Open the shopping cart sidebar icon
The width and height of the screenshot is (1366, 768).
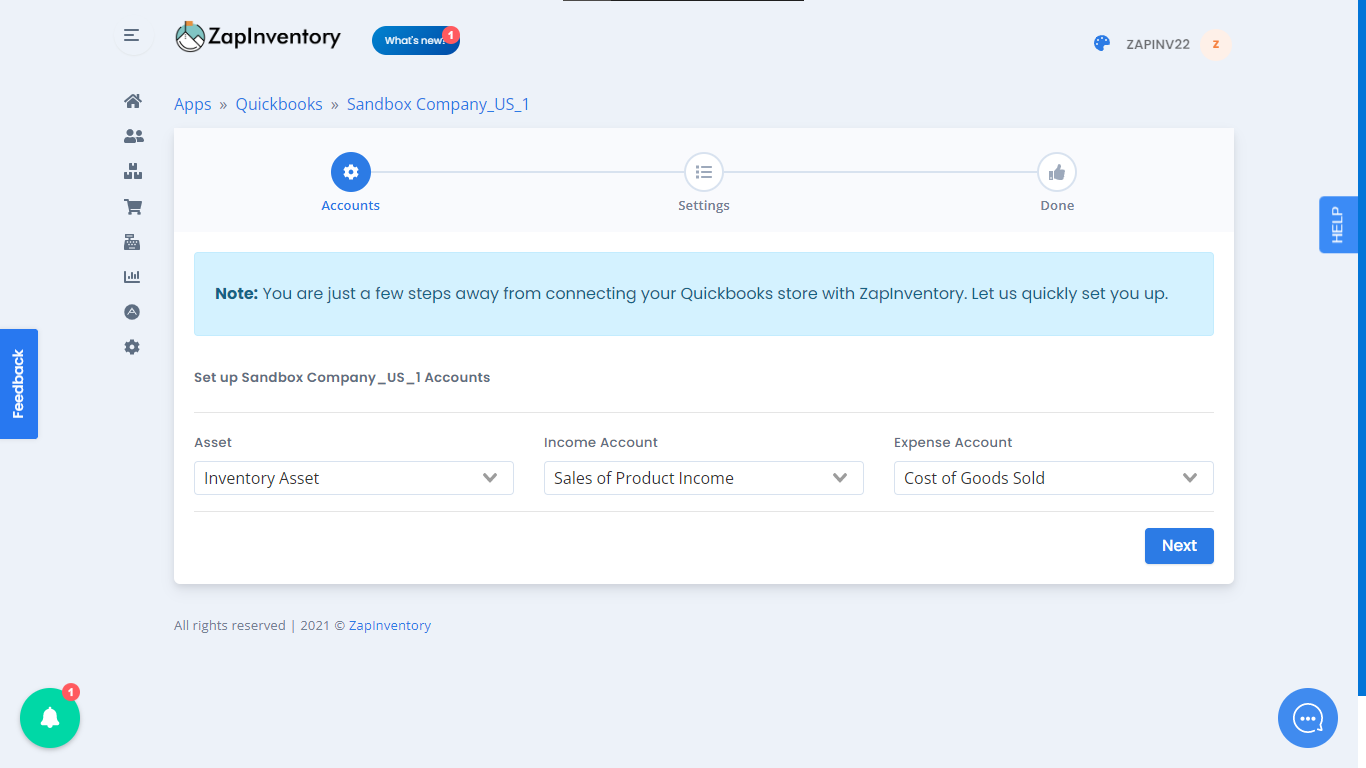coord(132,207)
